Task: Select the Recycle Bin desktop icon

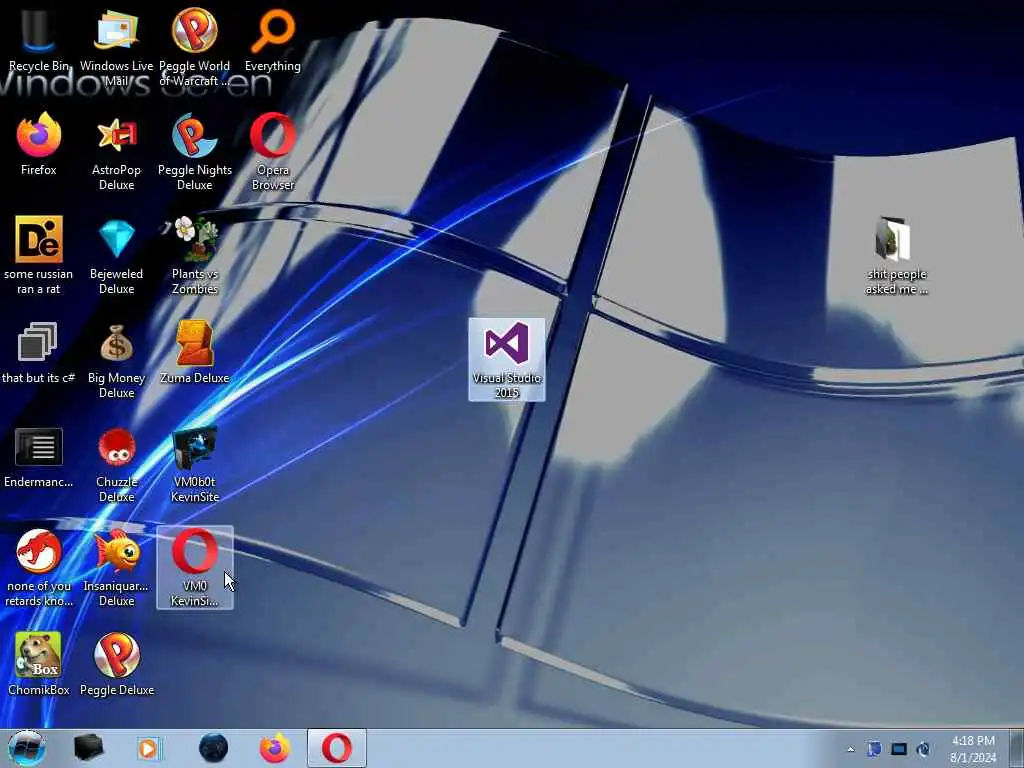Action: coord(39,40)
